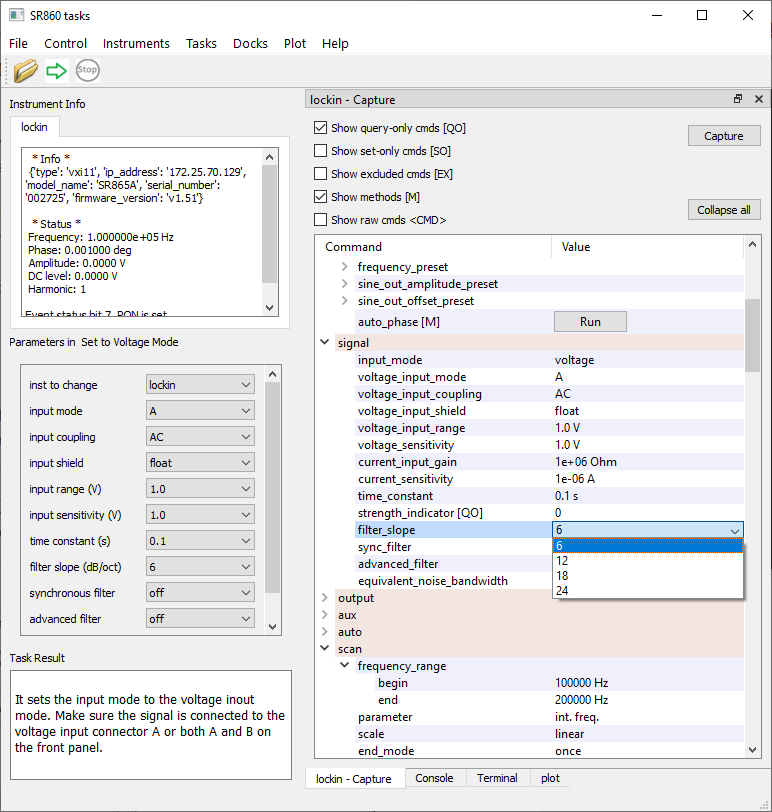Click the Collapse all button

point(724,210)
